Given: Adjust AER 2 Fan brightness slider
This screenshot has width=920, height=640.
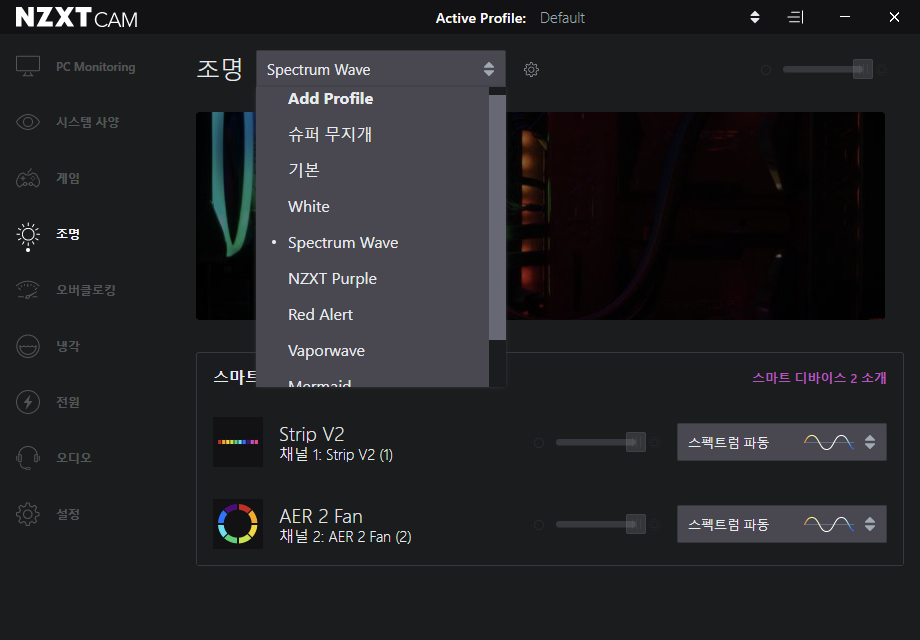Looking at the screenshot, I should (601, 524).
